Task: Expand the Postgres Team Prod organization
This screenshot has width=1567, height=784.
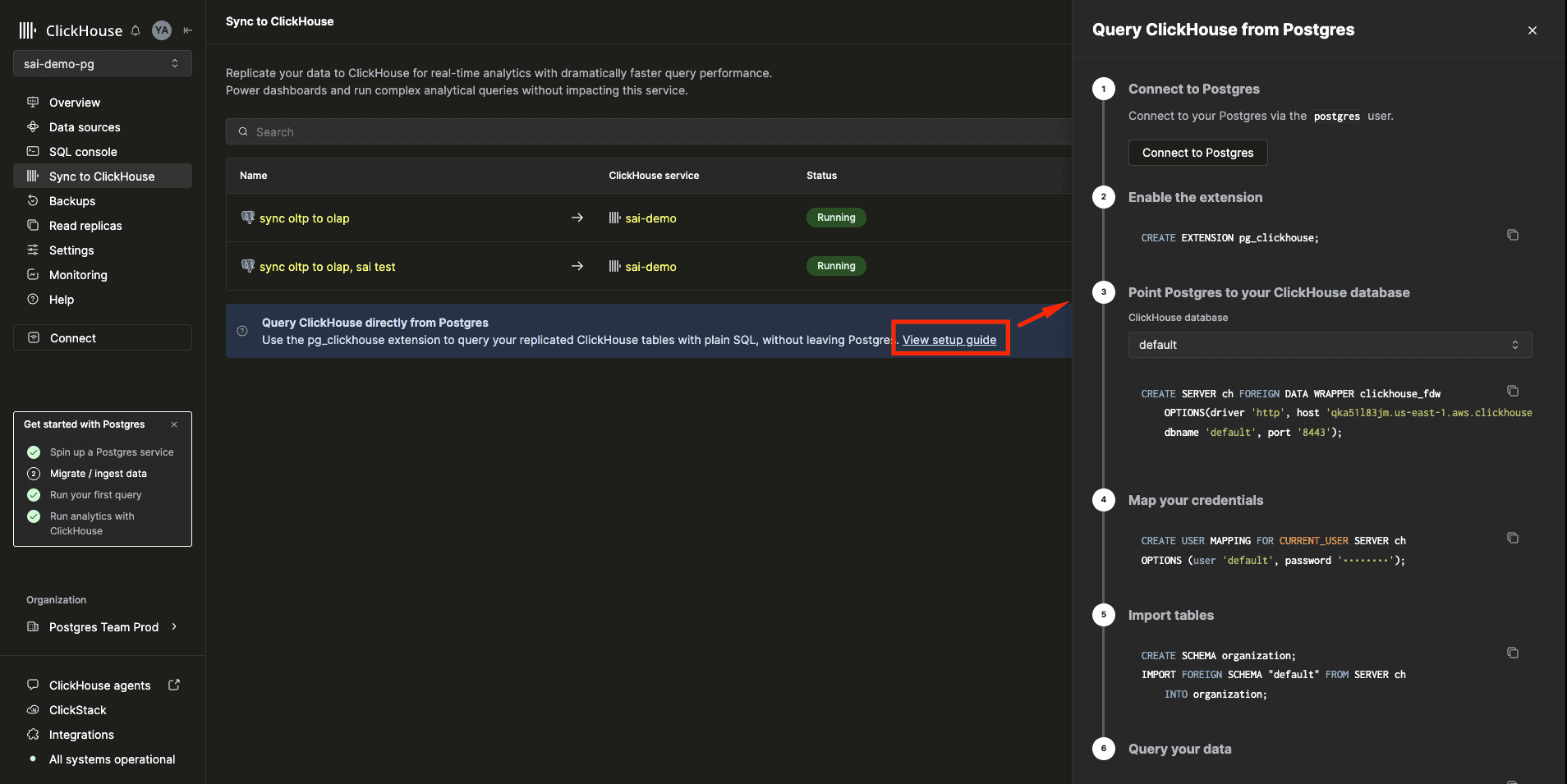Action: coord(103,627)
